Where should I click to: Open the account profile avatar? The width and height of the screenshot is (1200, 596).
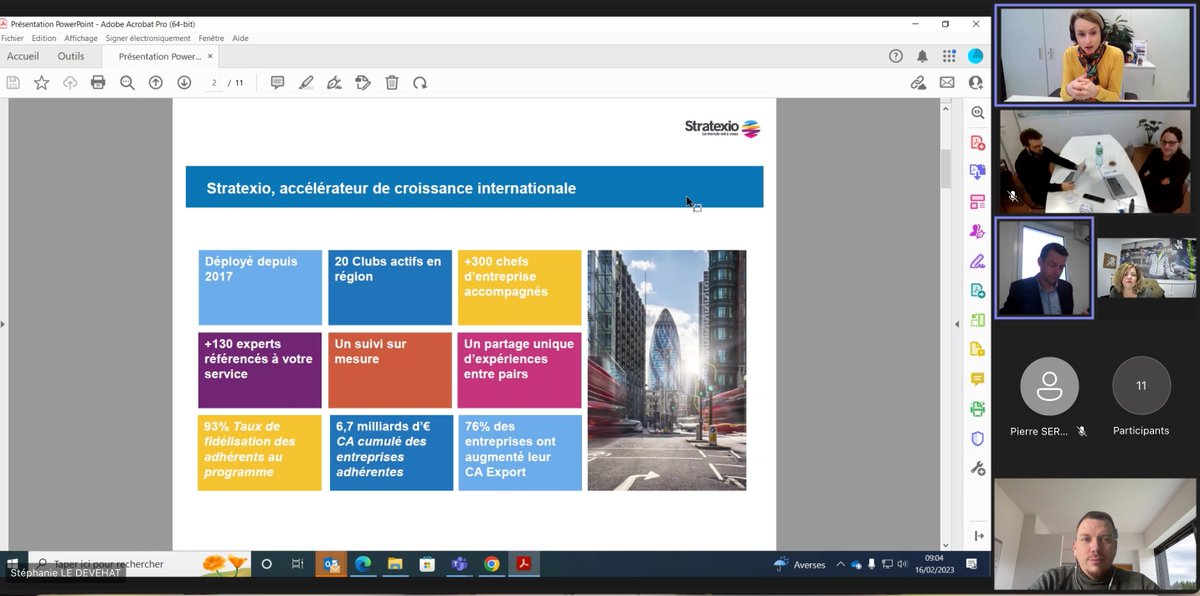point(975,56)
